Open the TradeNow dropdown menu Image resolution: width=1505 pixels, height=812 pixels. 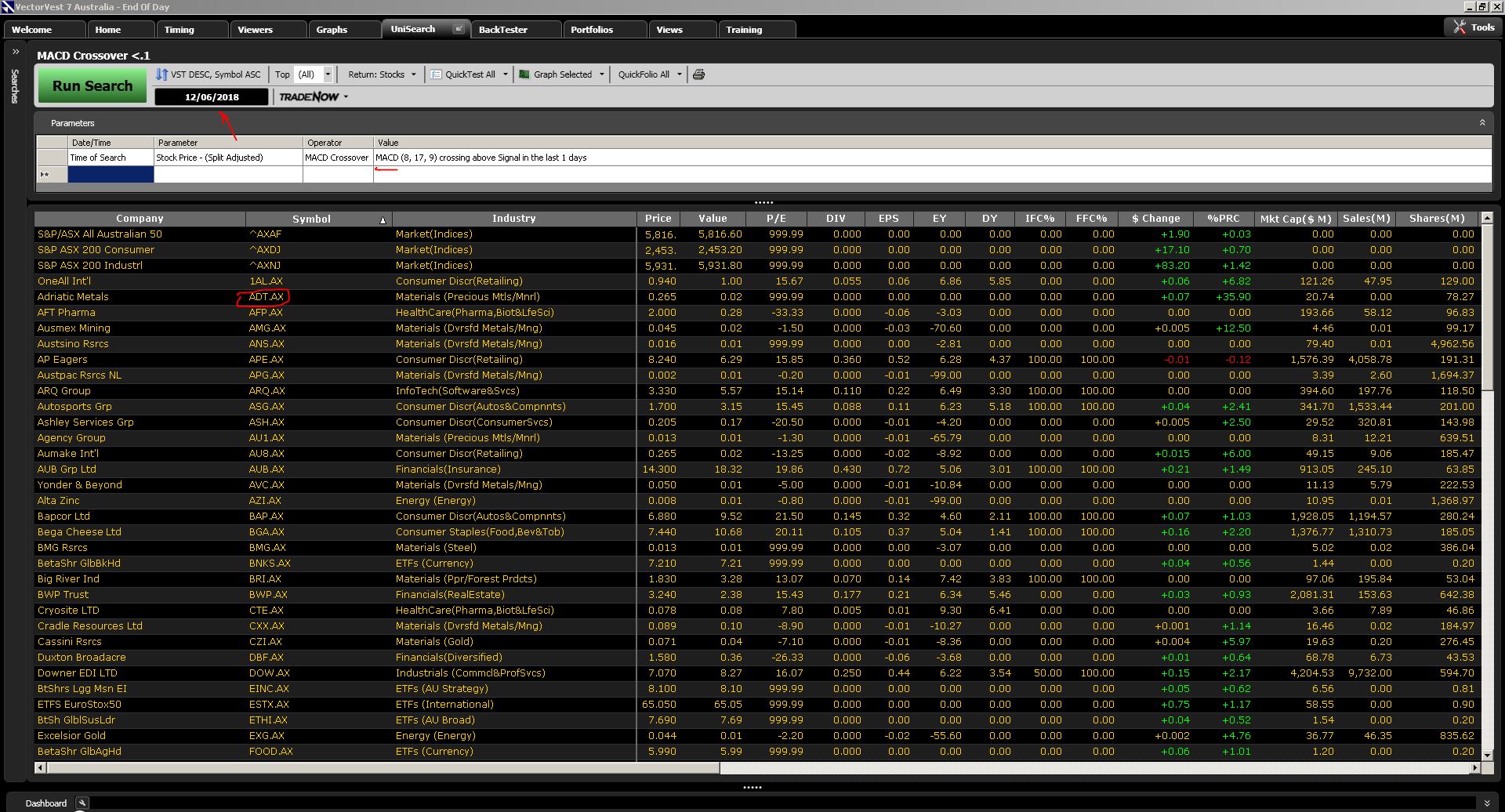coord(314,97)
